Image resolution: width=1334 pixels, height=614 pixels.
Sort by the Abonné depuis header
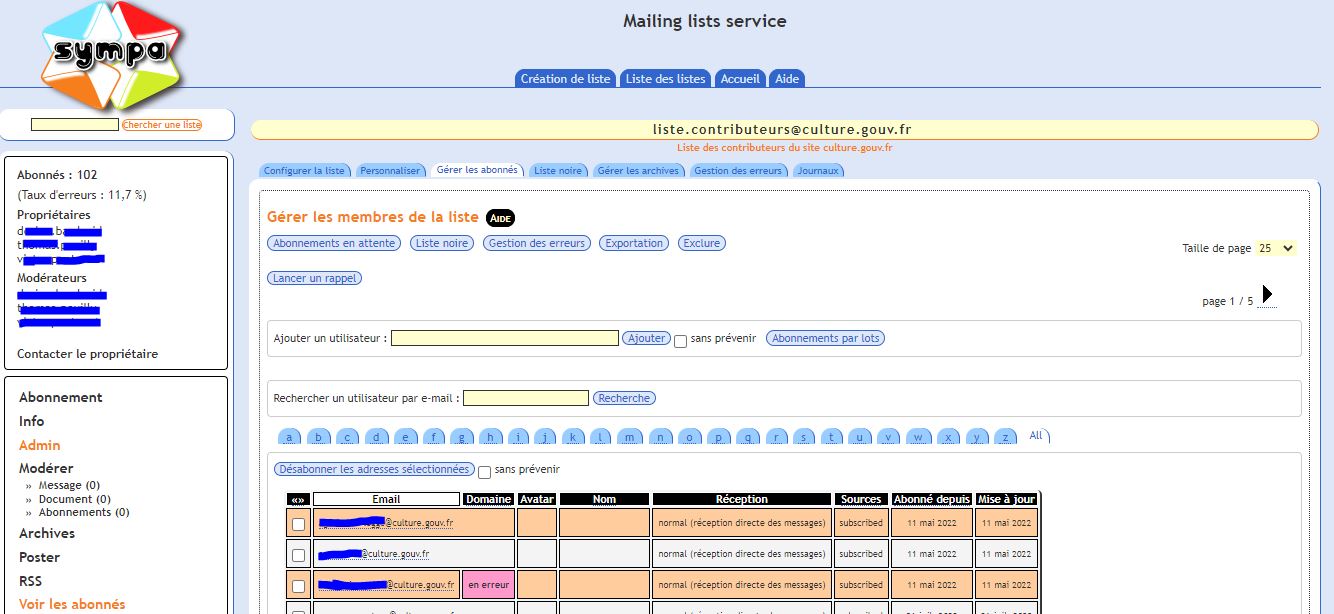(932, 499)
